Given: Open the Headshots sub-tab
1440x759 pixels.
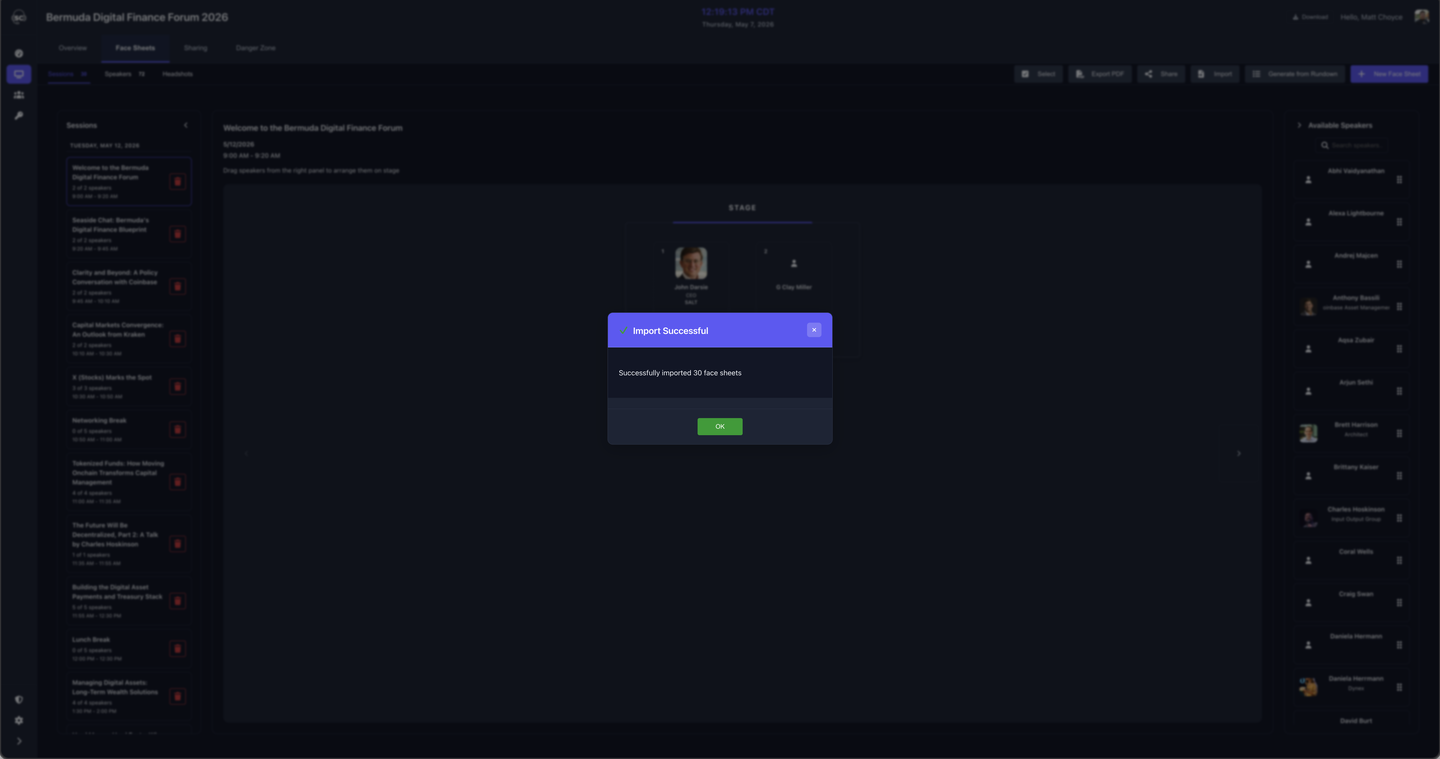Looking at the screenshot, I should tap(178, 74).
